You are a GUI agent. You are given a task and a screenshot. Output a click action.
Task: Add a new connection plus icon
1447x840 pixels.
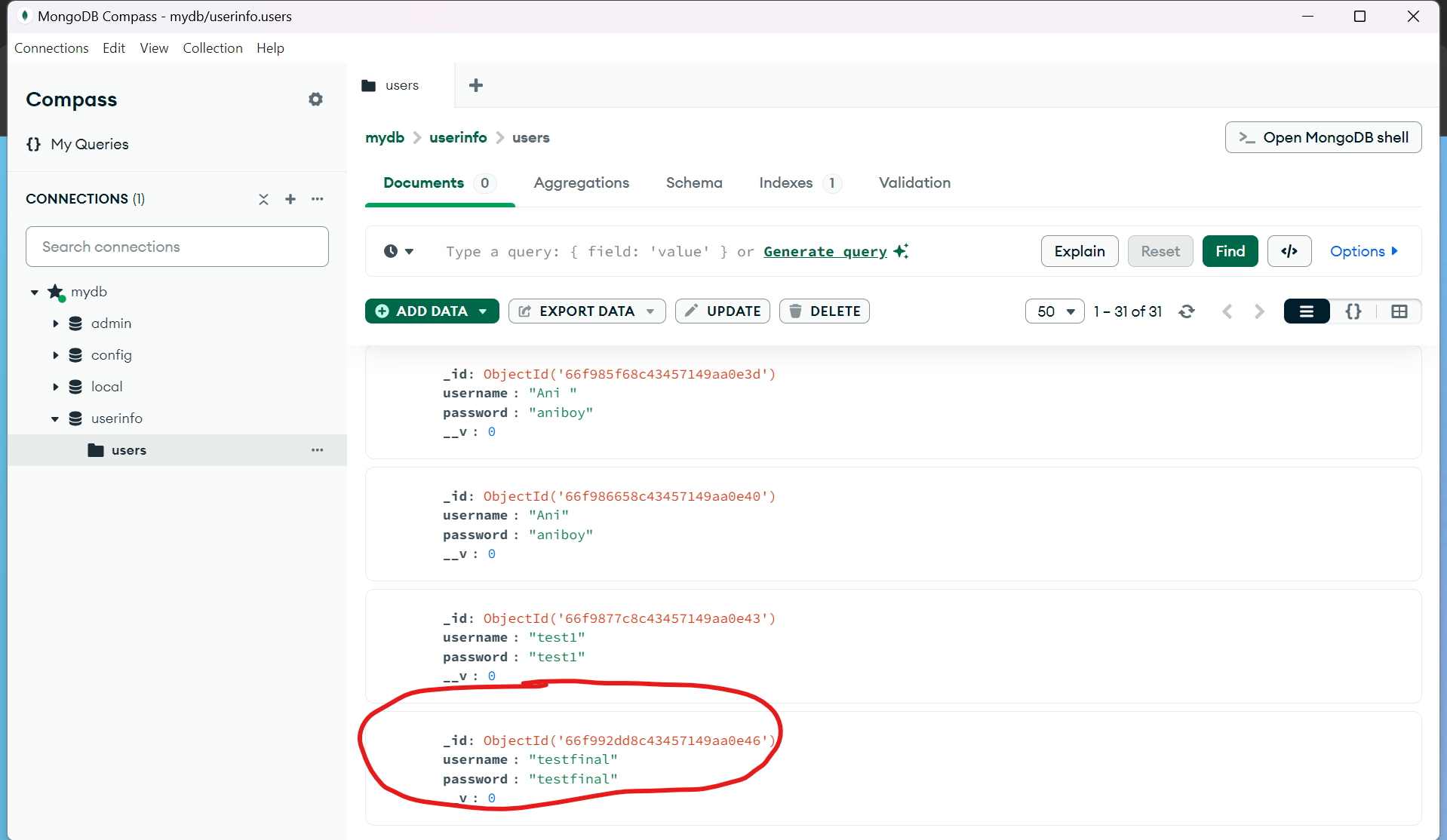[290, 199]
